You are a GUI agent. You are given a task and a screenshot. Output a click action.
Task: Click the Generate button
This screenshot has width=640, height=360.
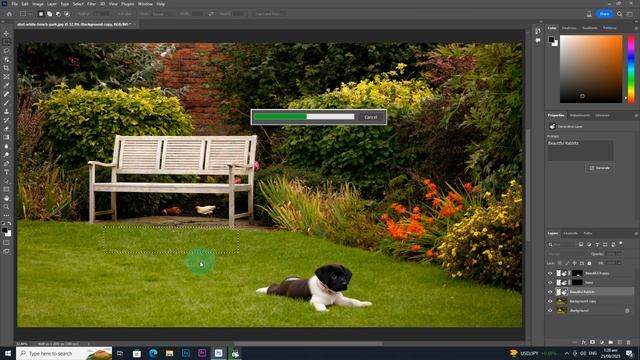click(x=600, y=168)
